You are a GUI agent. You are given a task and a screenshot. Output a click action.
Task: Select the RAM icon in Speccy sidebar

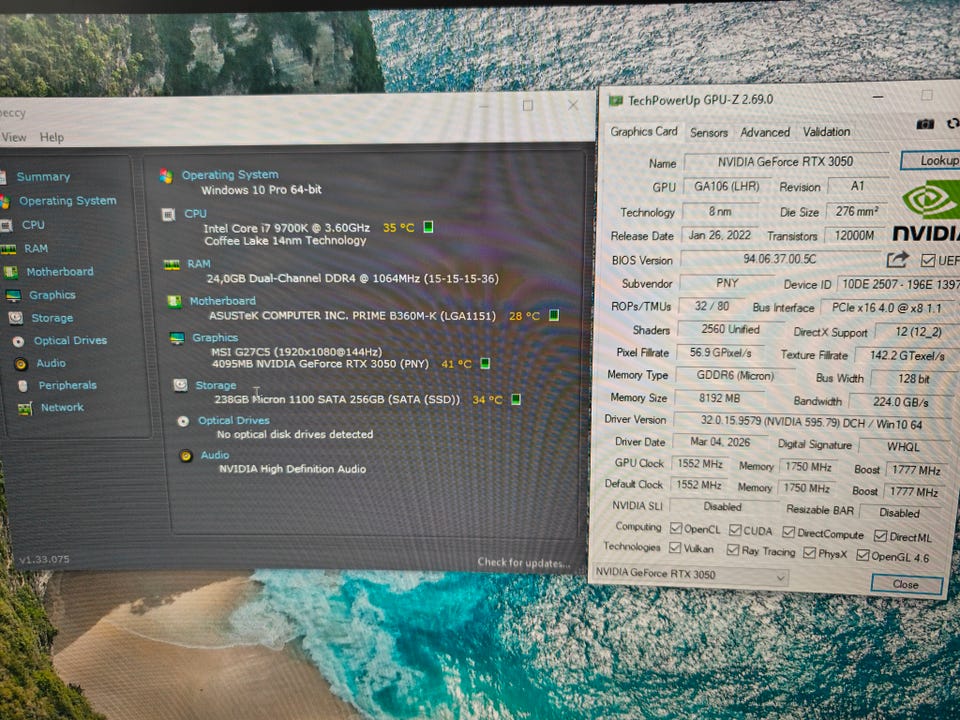(x=8, y=249)
